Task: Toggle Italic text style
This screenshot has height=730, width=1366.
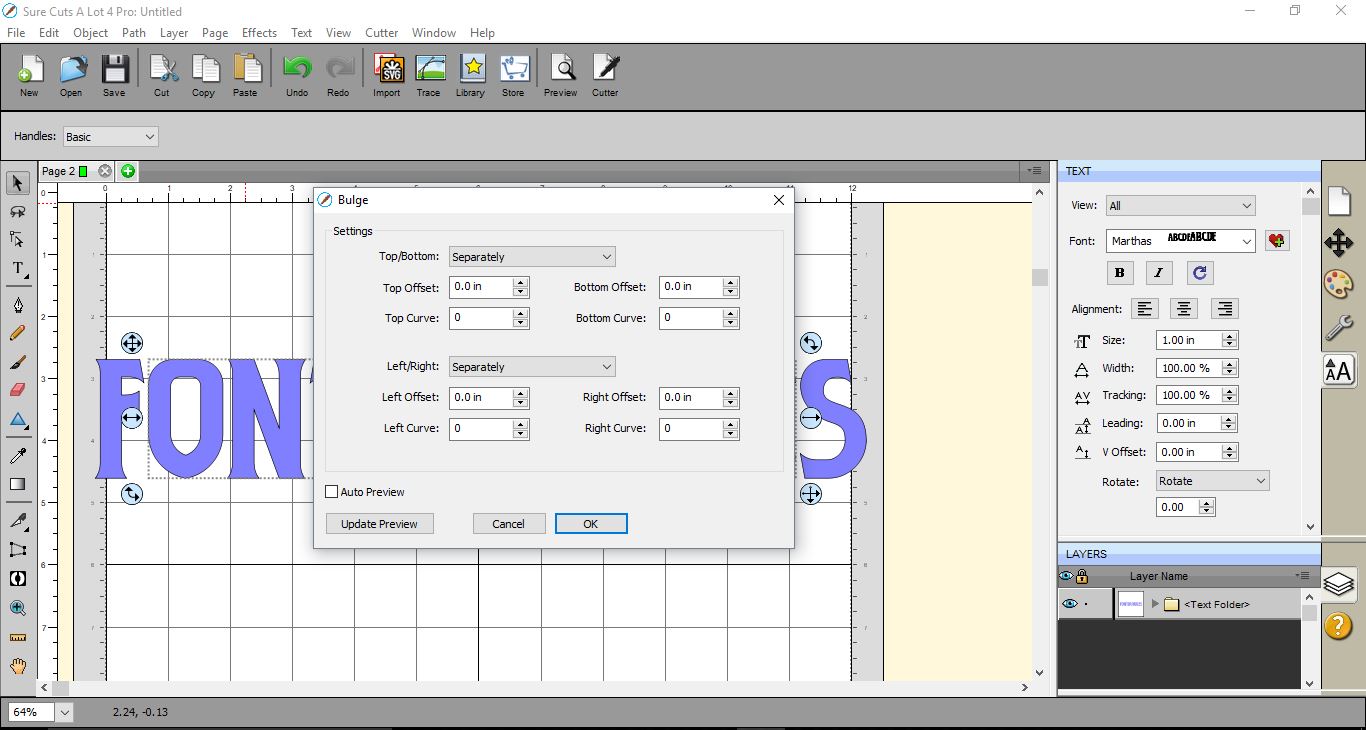Action: point(1159,272)
